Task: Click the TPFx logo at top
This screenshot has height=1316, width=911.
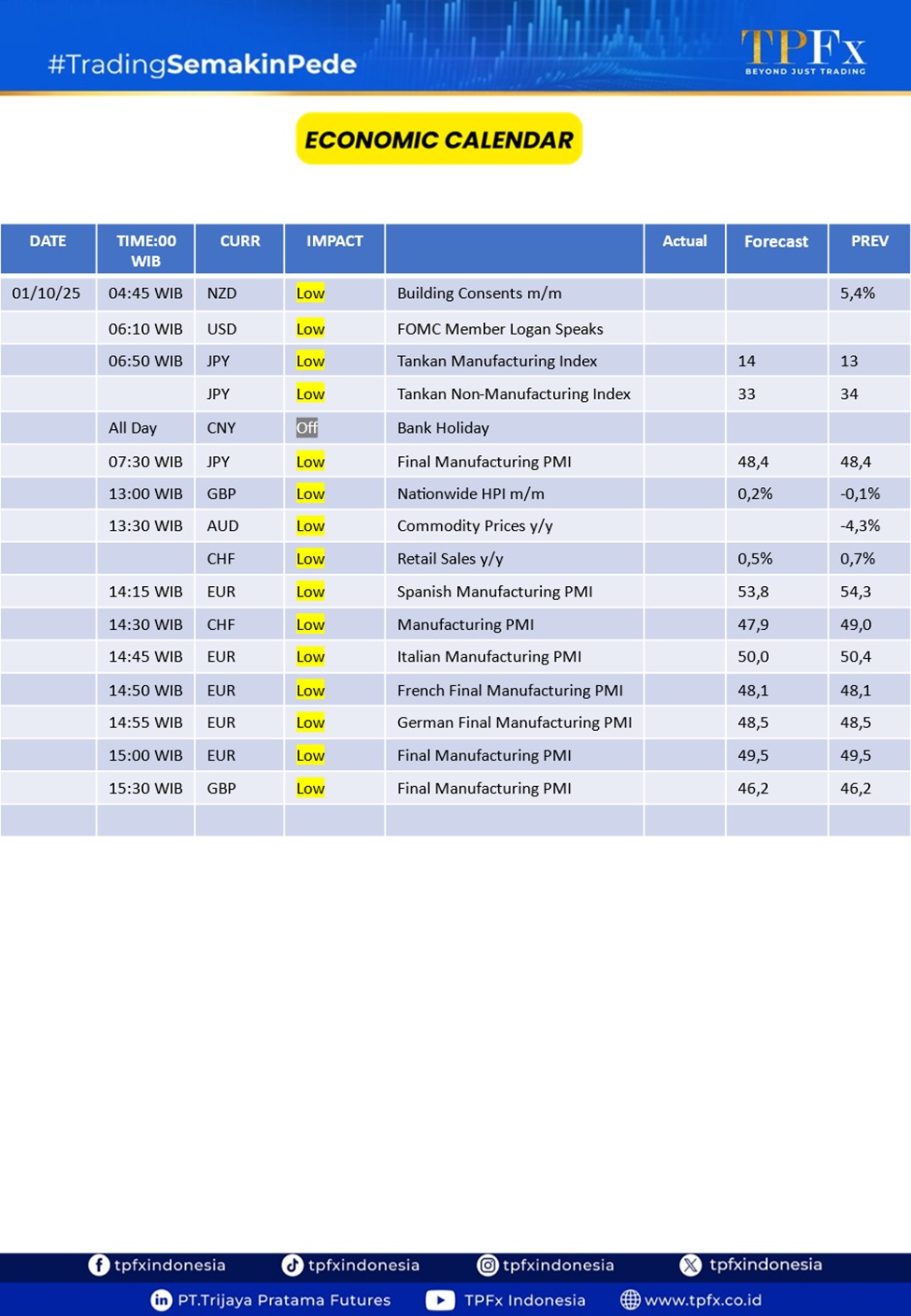Action: (x=804, y=51)
